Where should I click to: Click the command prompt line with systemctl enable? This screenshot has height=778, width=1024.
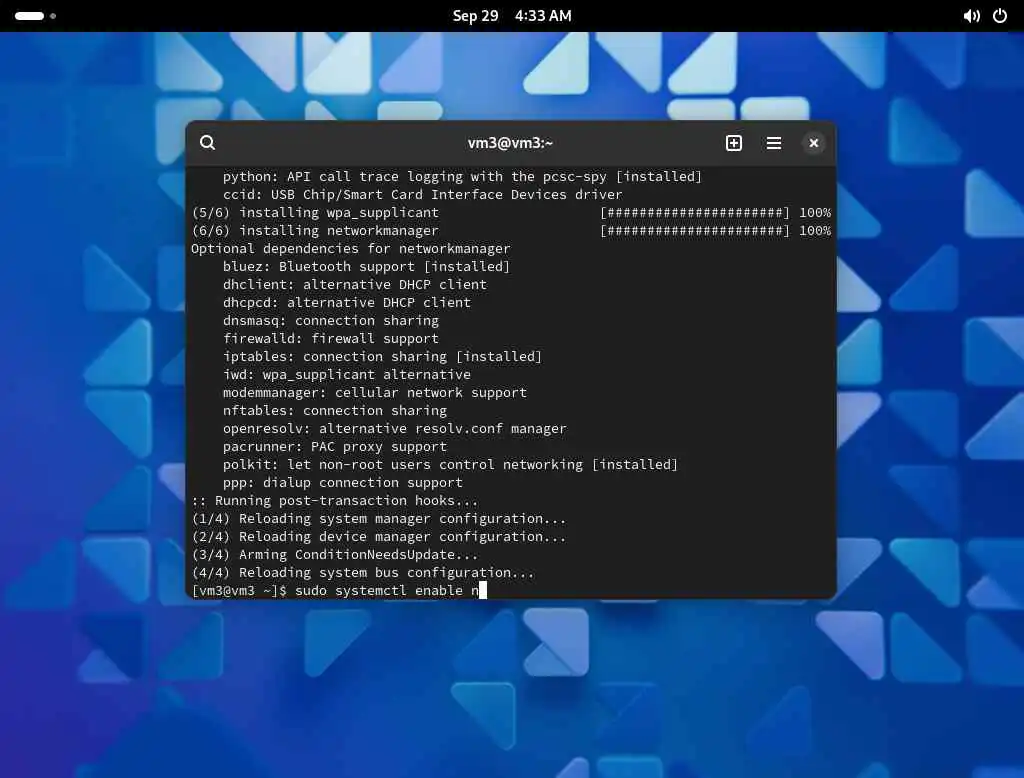[x=339, y=591]
